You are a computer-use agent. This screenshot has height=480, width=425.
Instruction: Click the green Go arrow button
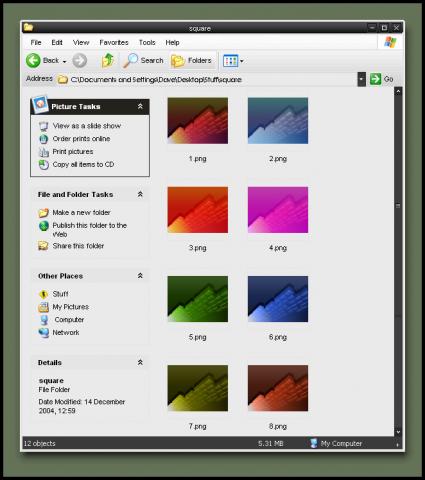pos(375,79)
